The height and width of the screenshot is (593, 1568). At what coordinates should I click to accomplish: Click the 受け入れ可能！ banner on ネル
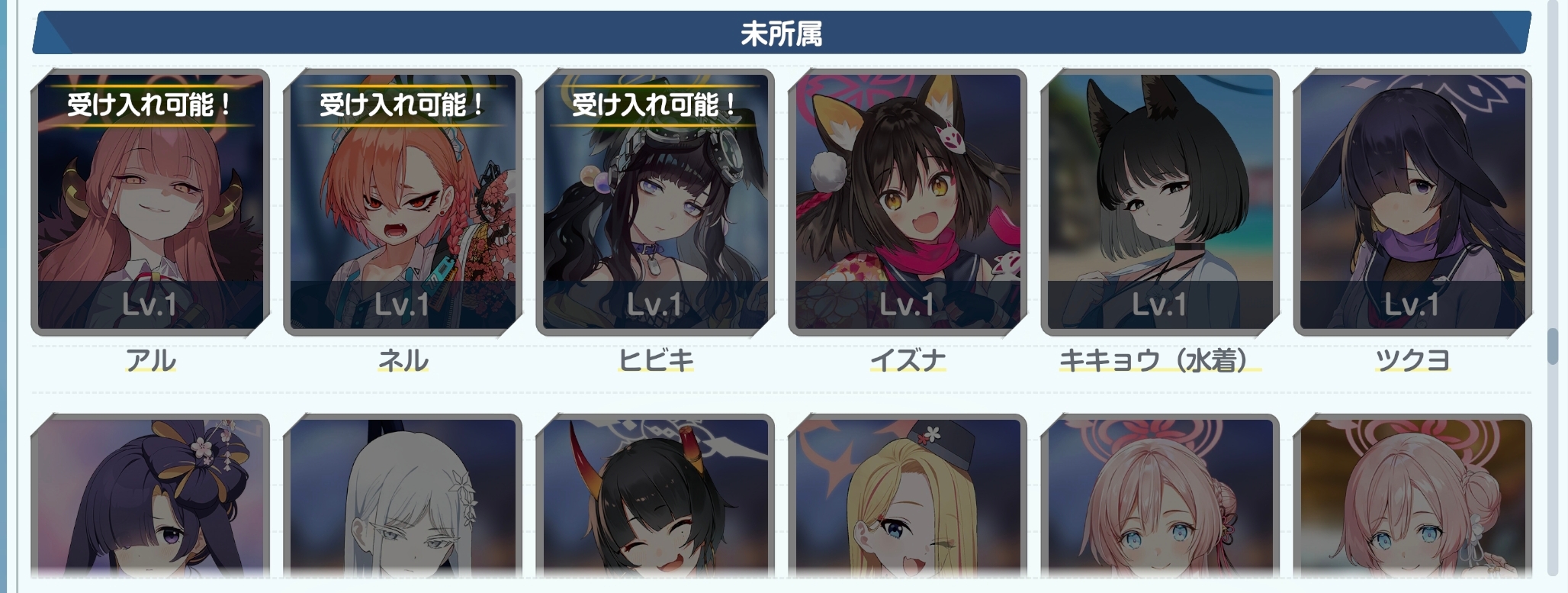pos(403,105)
